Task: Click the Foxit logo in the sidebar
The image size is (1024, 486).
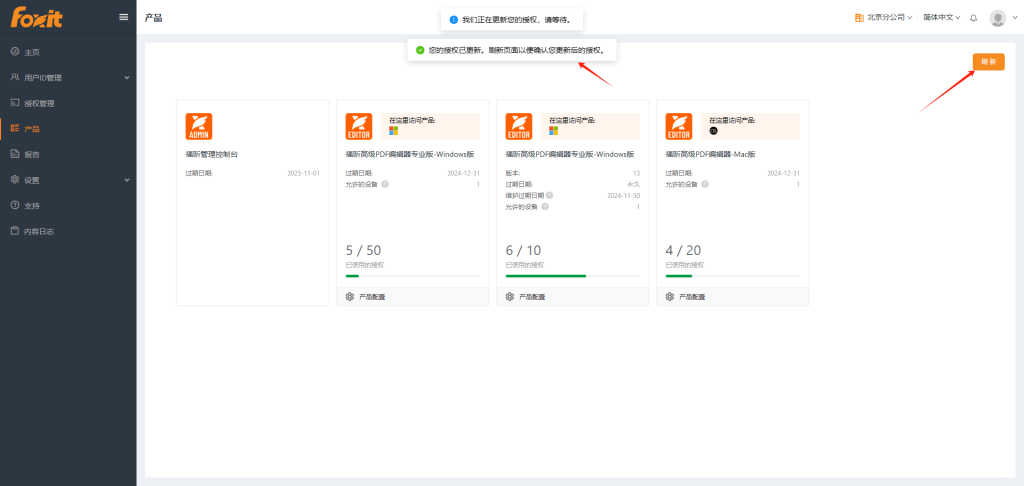Action: click(37, 17)
